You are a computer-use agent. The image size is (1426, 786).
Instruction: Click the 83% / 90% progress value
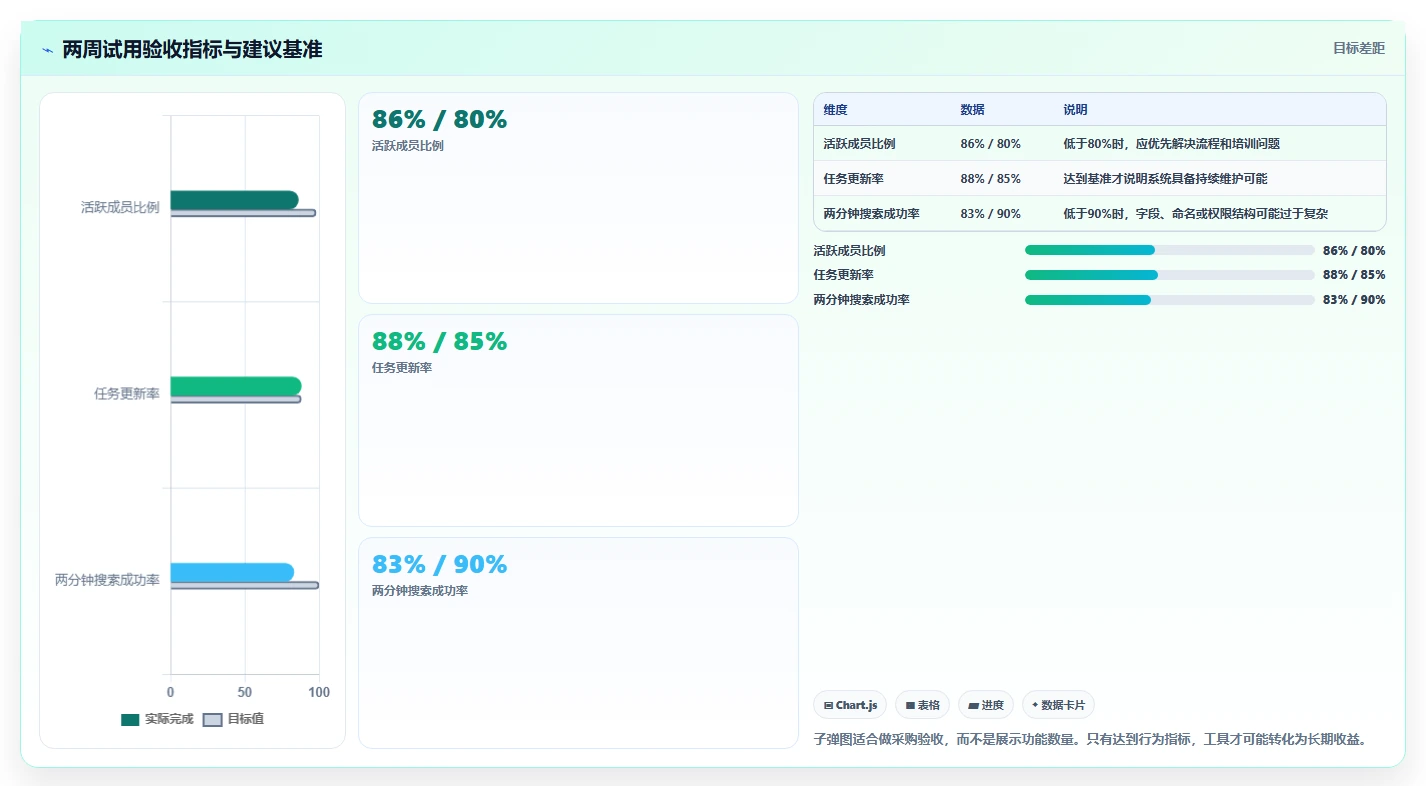pos(1354,300)
